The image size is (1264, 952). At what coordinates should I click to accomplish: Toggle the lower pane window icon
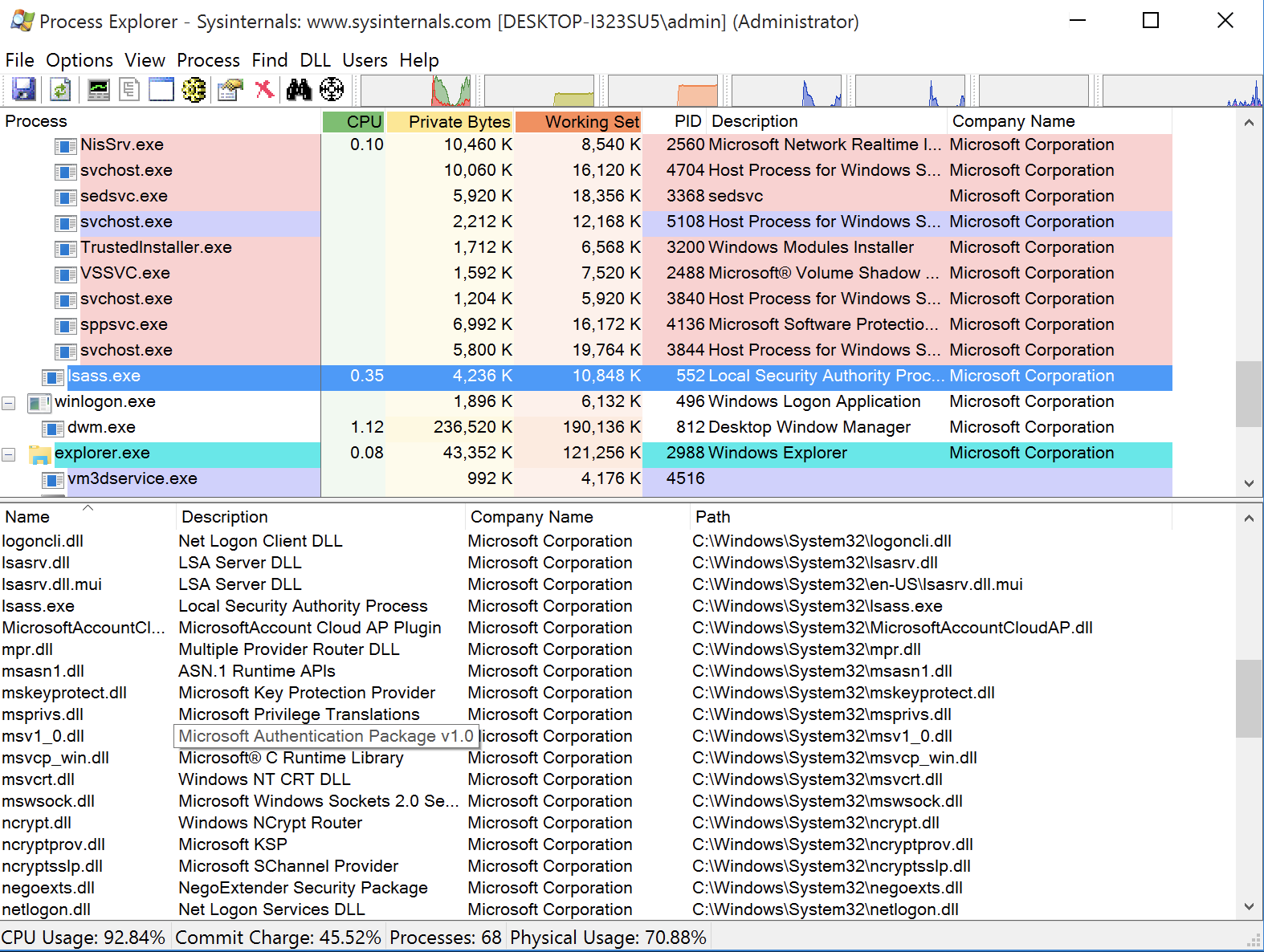tap(161, 89)
